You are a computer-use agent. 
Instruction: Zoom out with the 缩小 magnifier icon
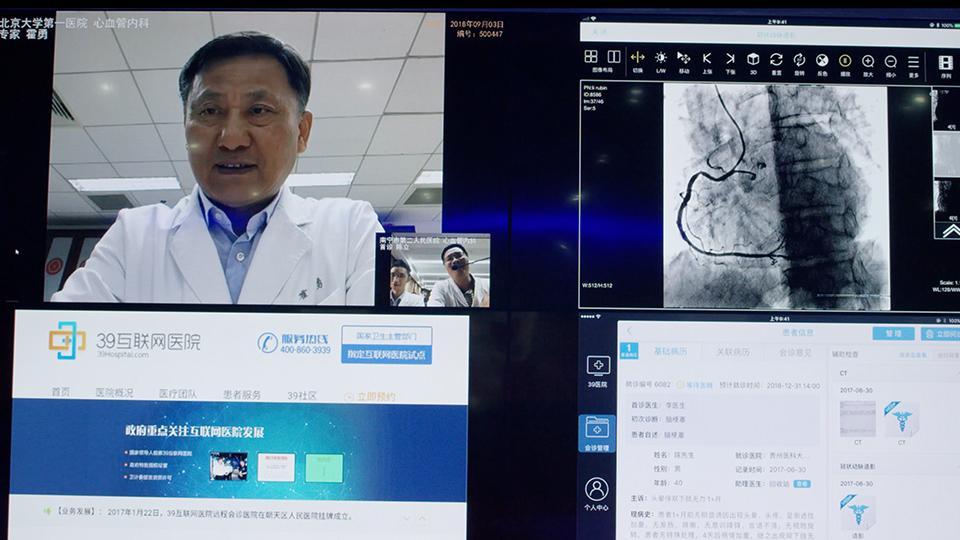[891, 61]
